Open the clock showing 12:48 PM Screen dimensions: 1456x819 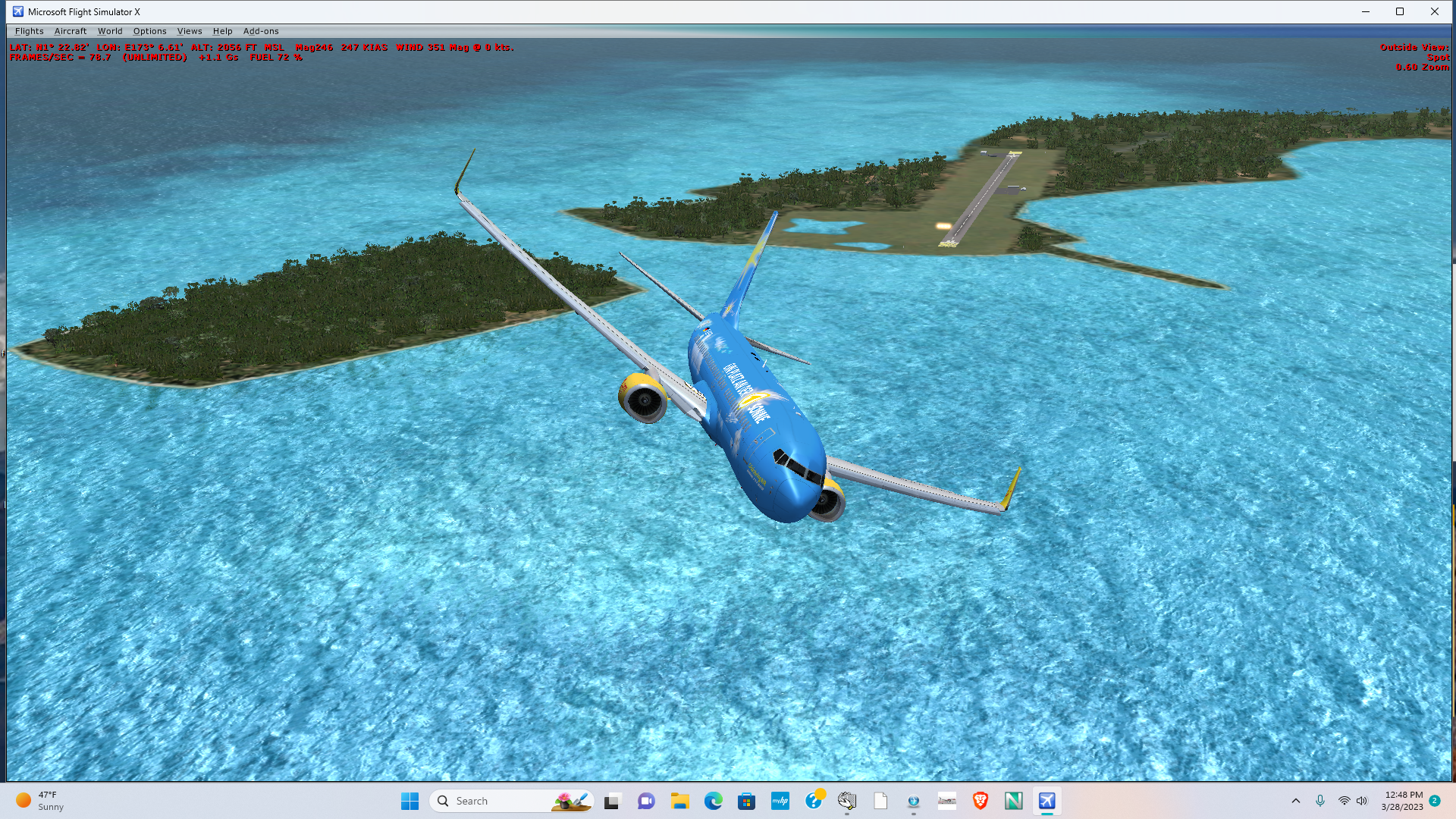click(1402, 801)
